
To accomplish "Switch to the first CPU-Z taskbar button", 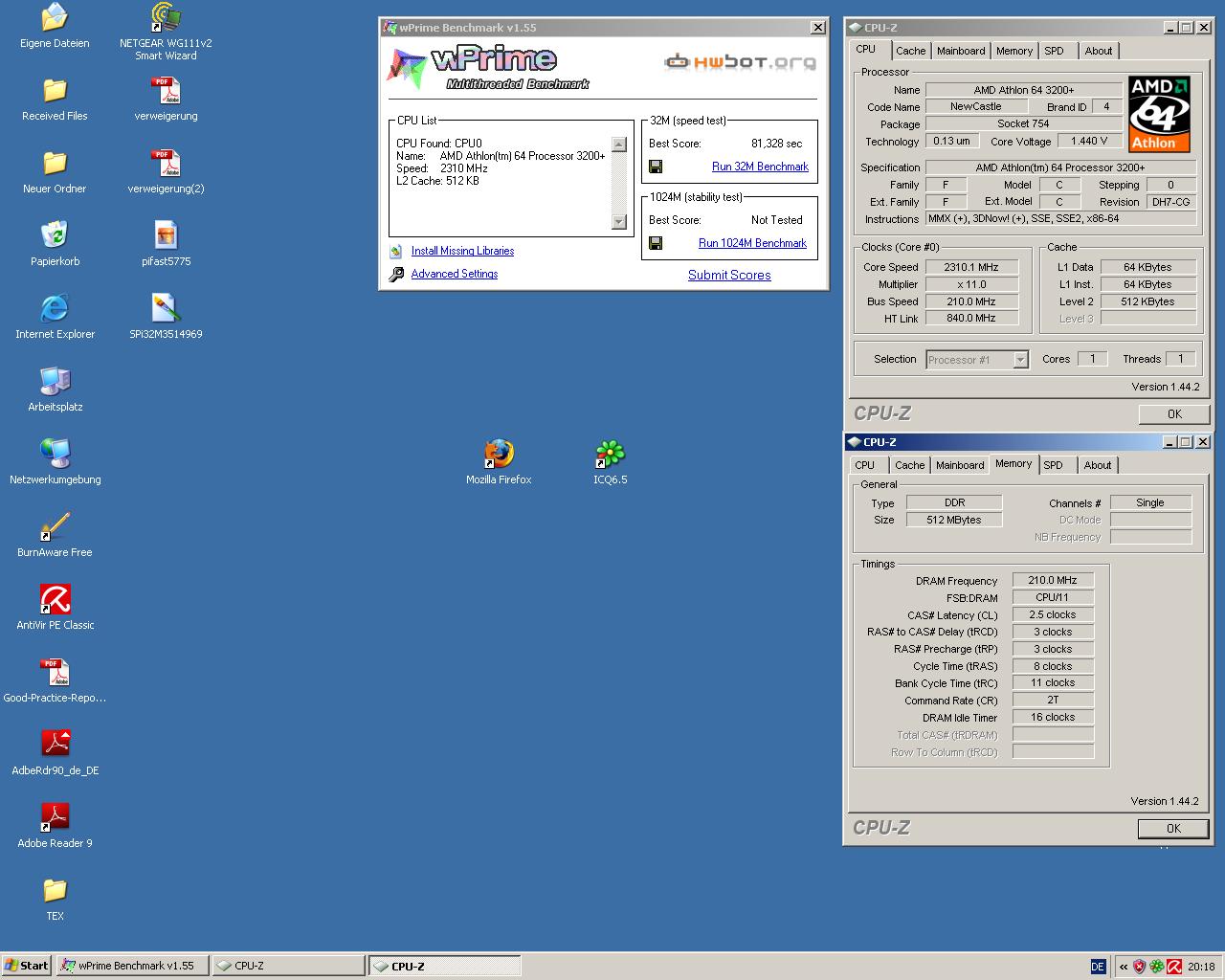I will tap(287, 966).
